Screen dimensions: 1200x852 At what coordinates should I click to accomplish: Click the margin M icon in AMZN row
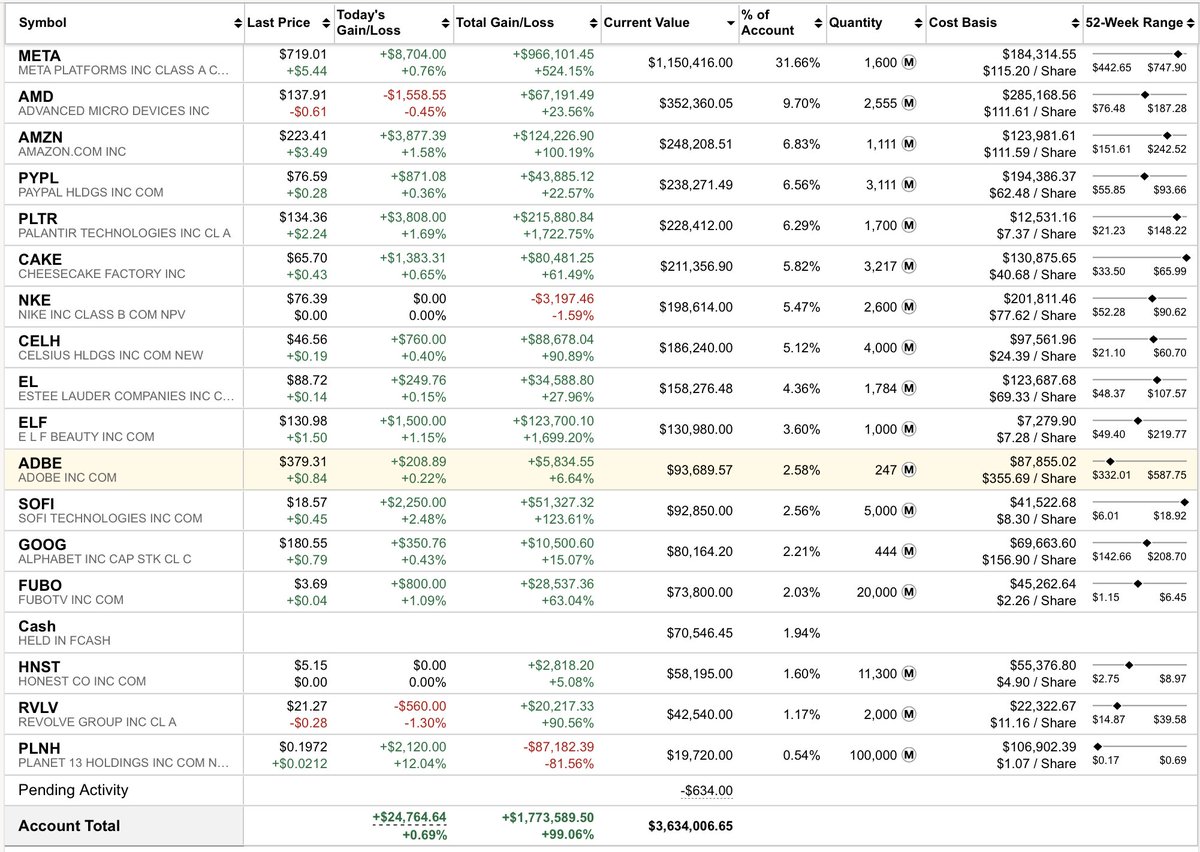point(909,144)
